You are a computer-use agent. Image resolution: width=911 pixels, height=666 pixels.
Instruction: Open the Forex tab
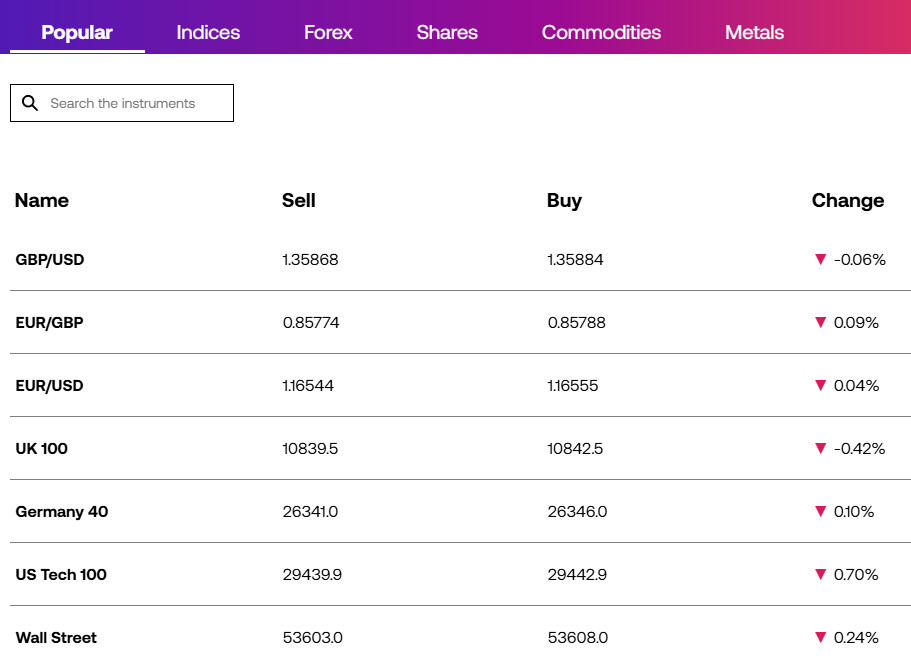click(x=328, y=33)
